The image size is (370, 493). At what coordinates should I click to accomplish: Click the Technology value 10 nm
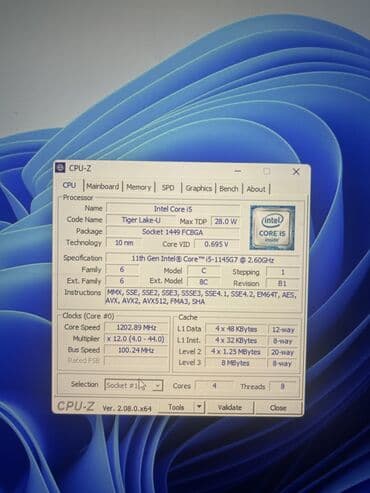coord(124,243)
